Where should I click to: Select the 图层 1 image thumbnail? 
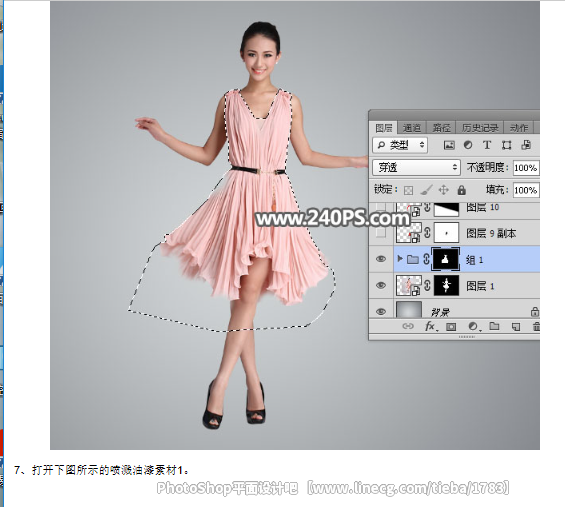click(409, 285)
